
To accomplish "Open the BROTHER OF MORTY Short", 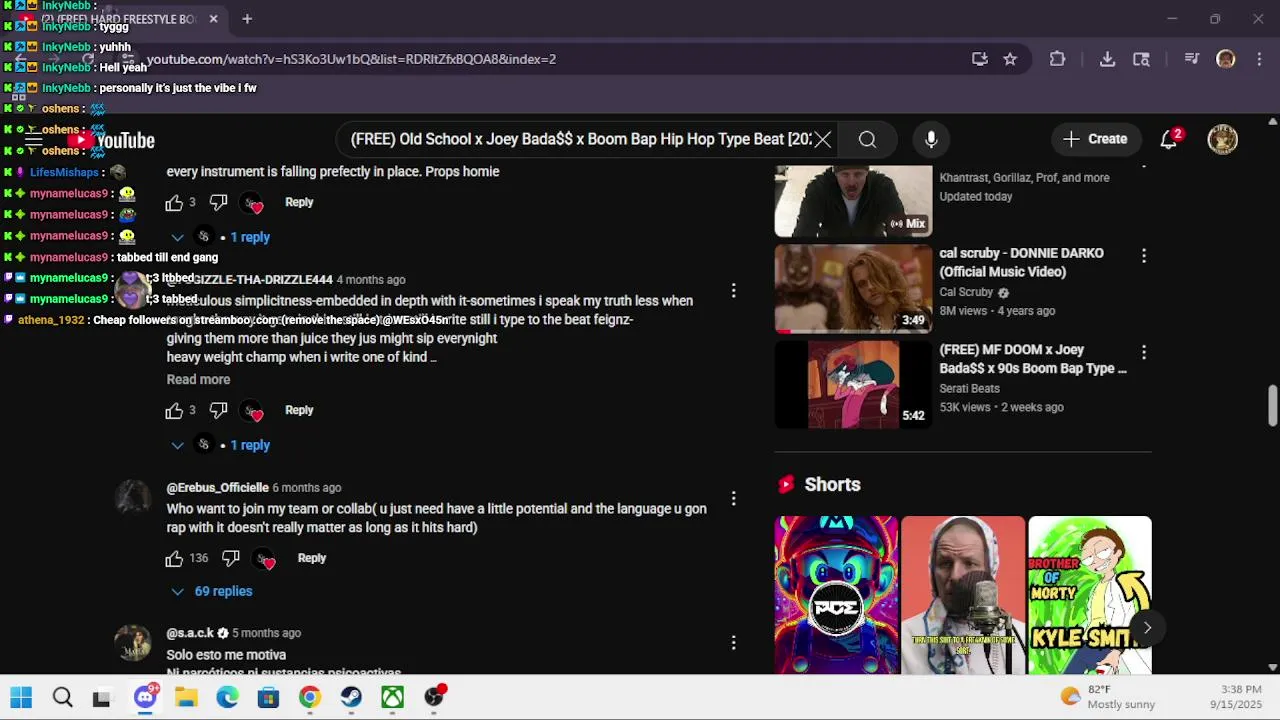I will point(1090,595).
